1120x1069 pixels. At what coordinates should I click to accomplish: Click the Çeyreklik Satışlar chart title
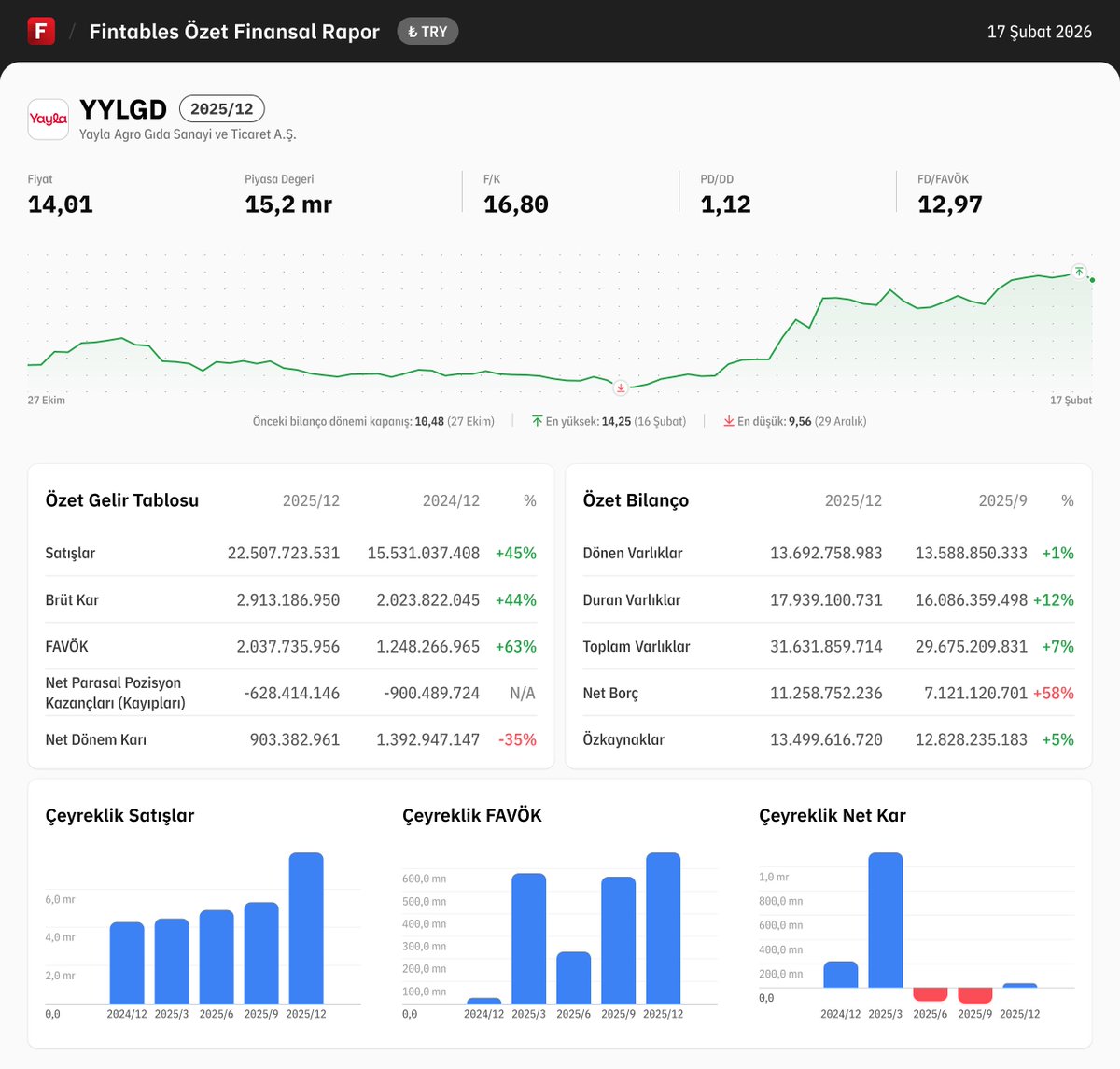[119, 815]
